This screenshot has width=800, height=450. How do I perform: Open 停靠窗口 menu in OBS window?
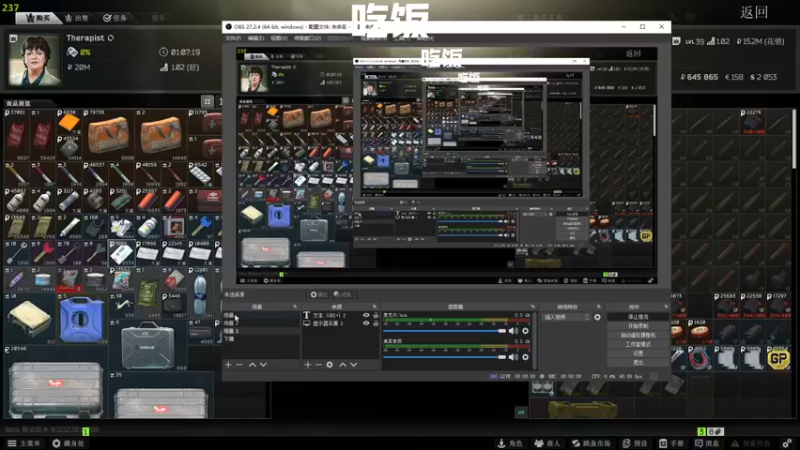307,38
